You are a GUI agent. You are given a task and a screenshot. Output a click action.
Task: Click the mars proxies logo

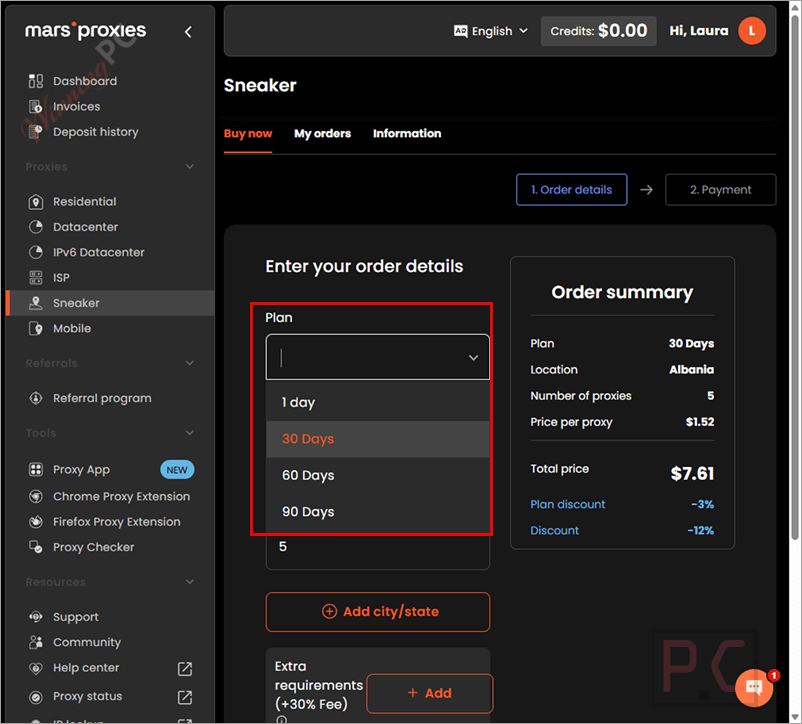(85, 31)
